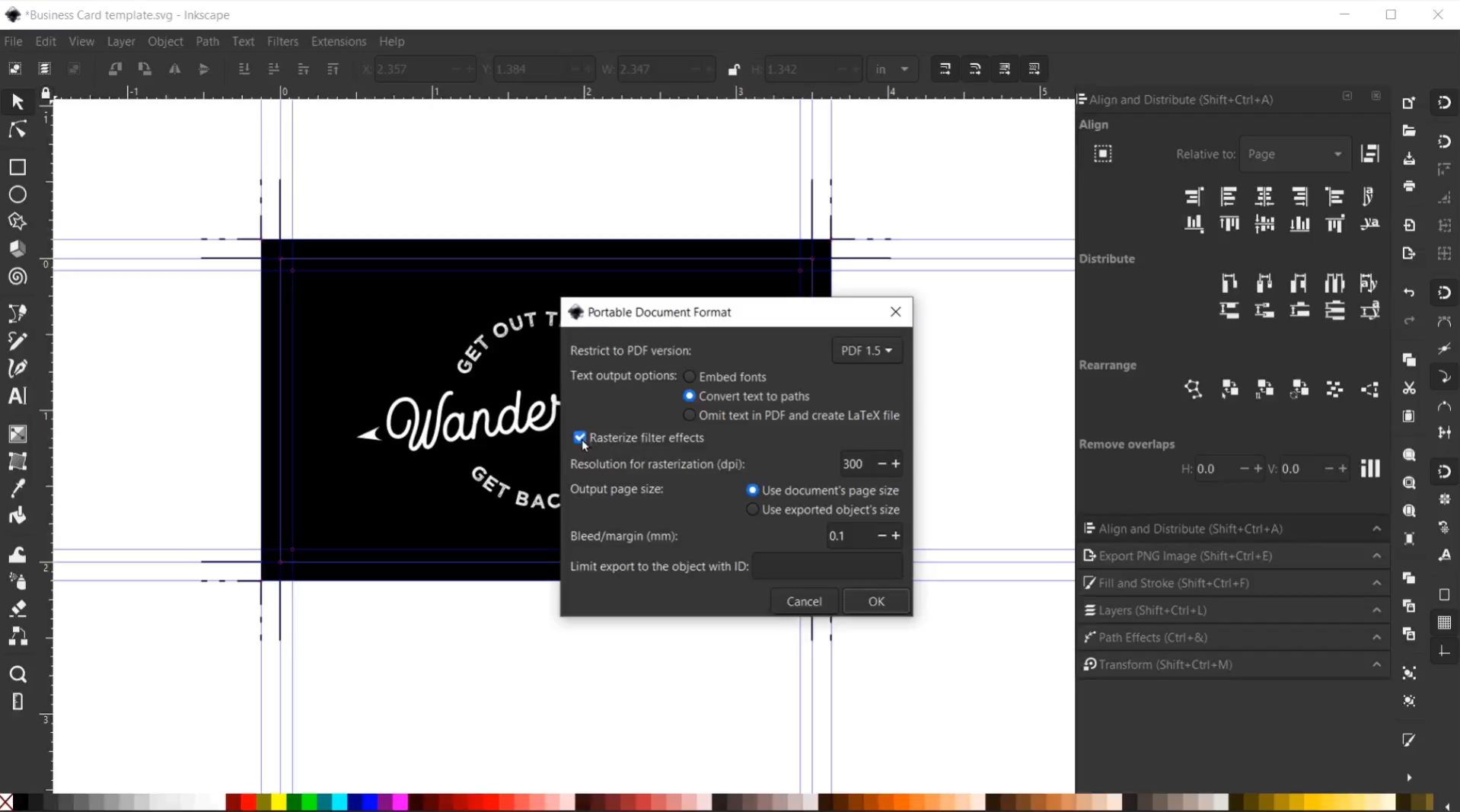
Task: Select the Spiral tool
Action: click(18, 277)
